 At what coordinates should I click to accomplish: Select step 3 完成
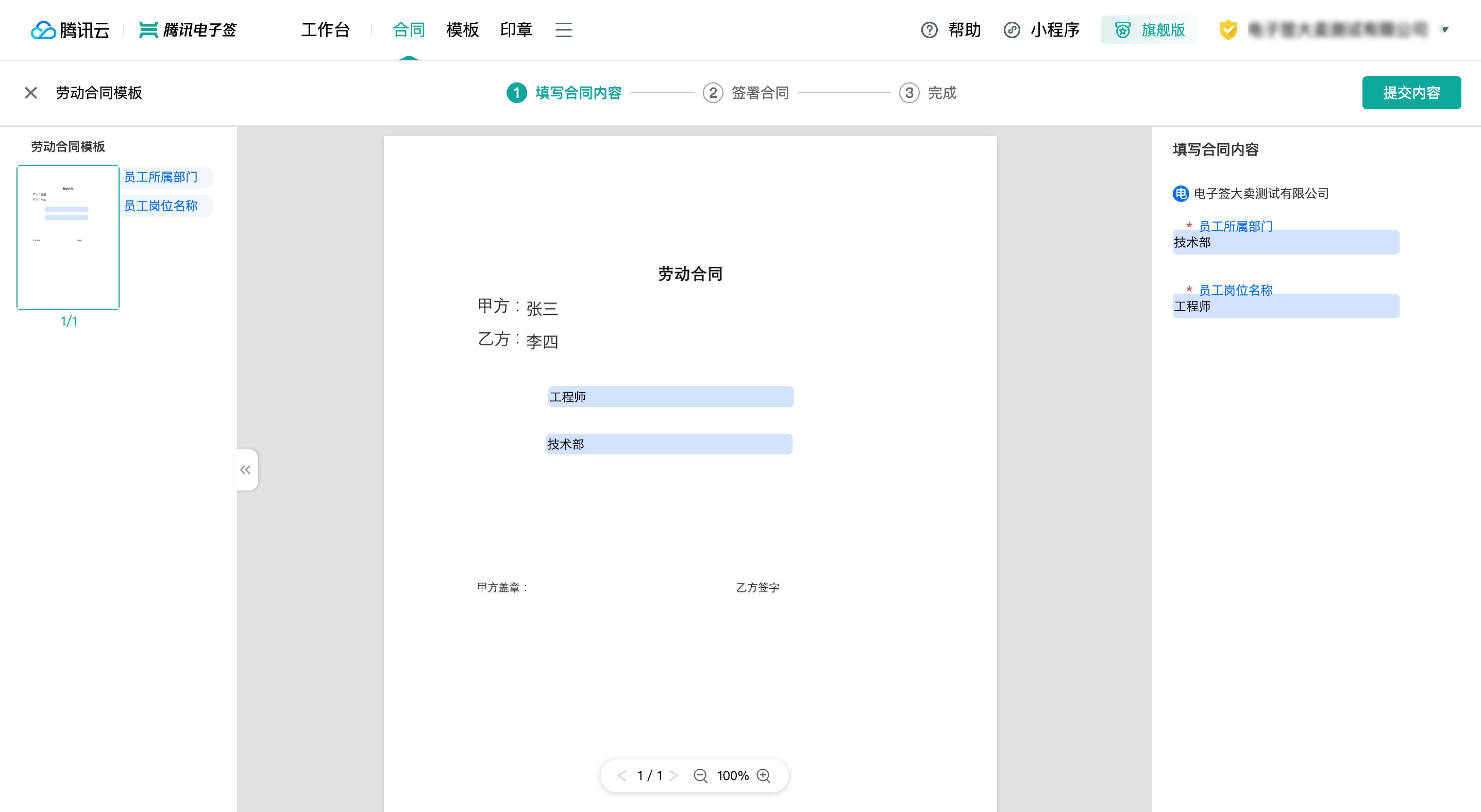927,92
